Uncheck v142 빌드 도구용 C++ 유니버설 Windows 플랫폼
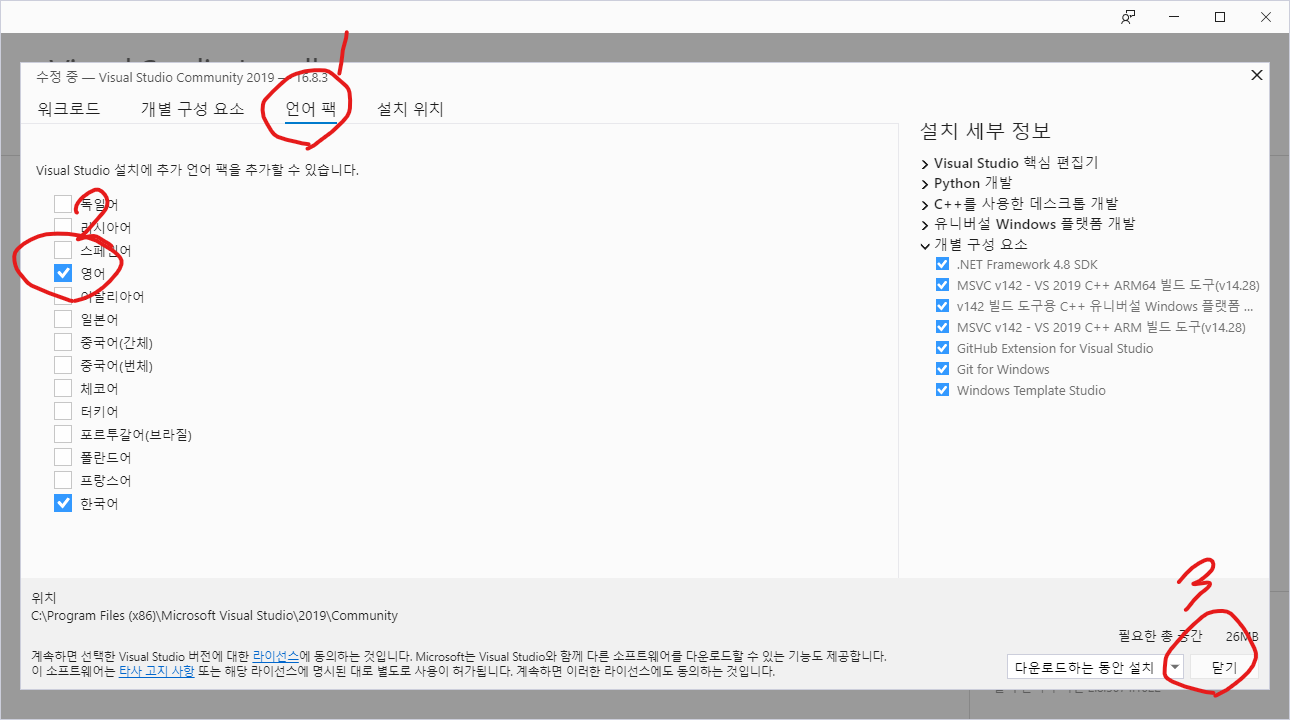This screenshot has height=720, width=1290. [x=942, y=306]
